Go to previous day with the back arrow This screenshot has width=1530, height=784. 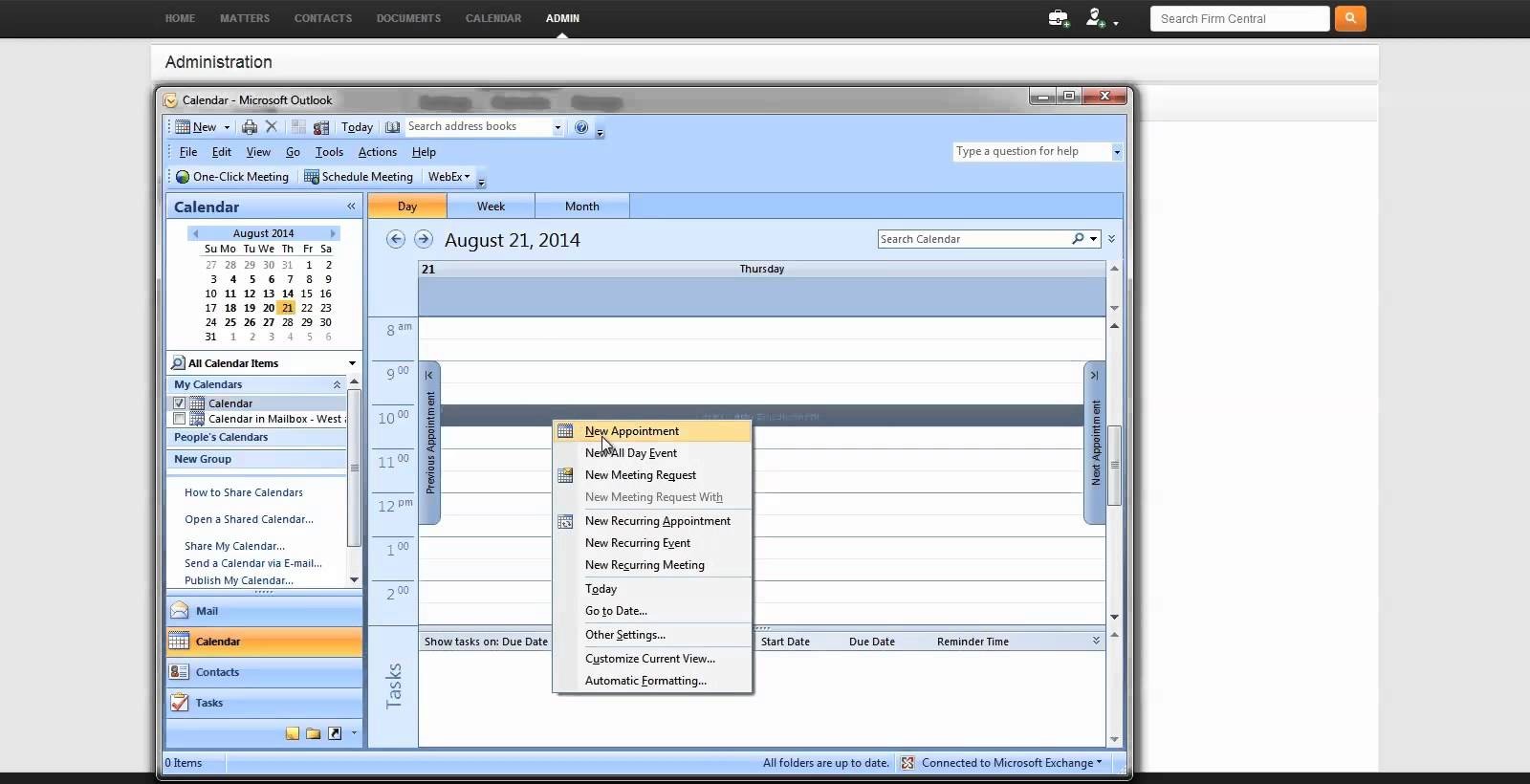tap(396, 240)
